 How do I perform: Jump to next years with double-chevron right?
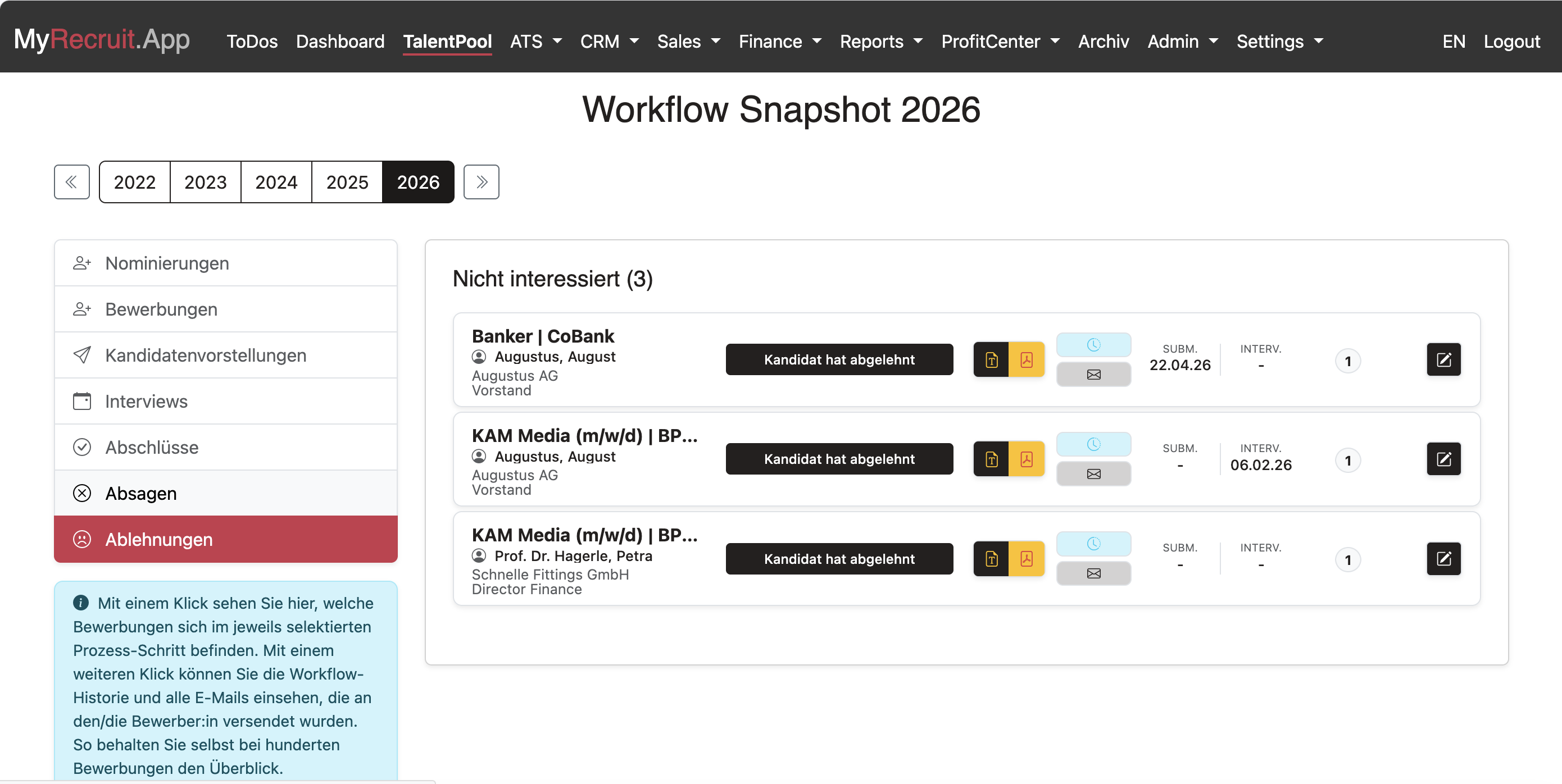(482, 182)
